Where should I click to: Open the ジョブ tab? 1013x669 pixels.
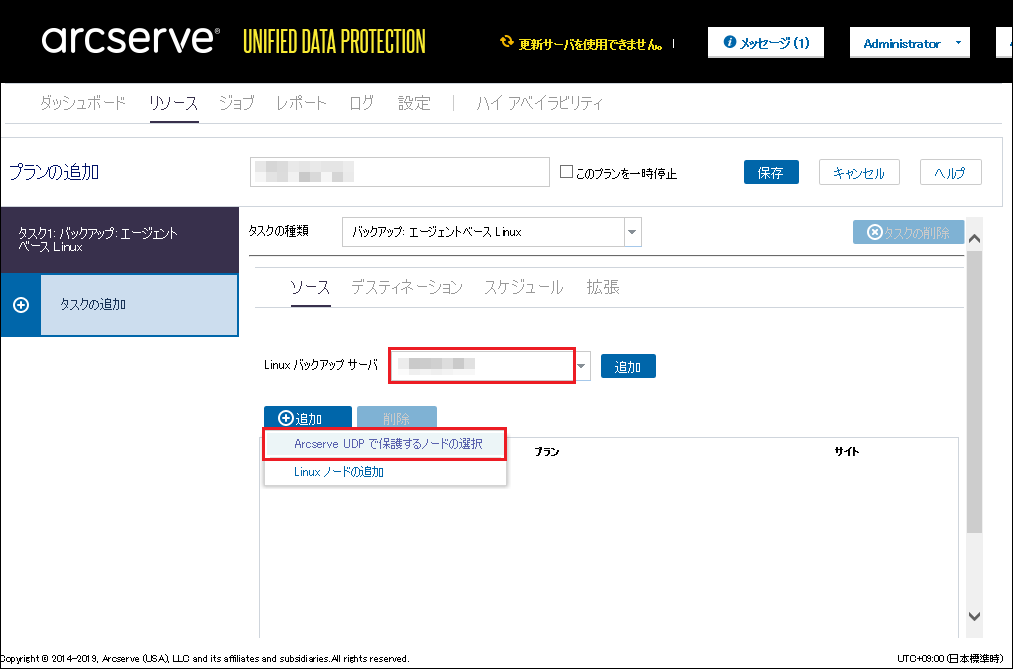coord(236,103)
